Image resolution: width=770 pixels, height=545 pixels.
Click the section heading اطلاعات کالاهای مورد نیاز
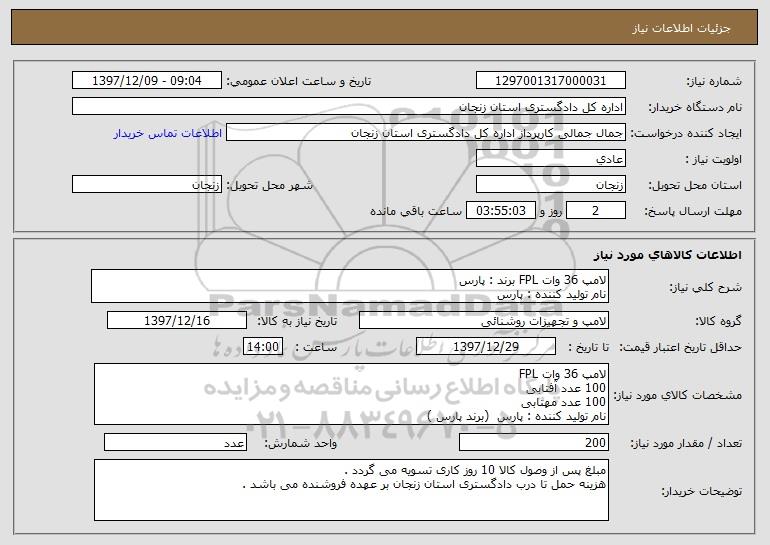tap(668, 255)
